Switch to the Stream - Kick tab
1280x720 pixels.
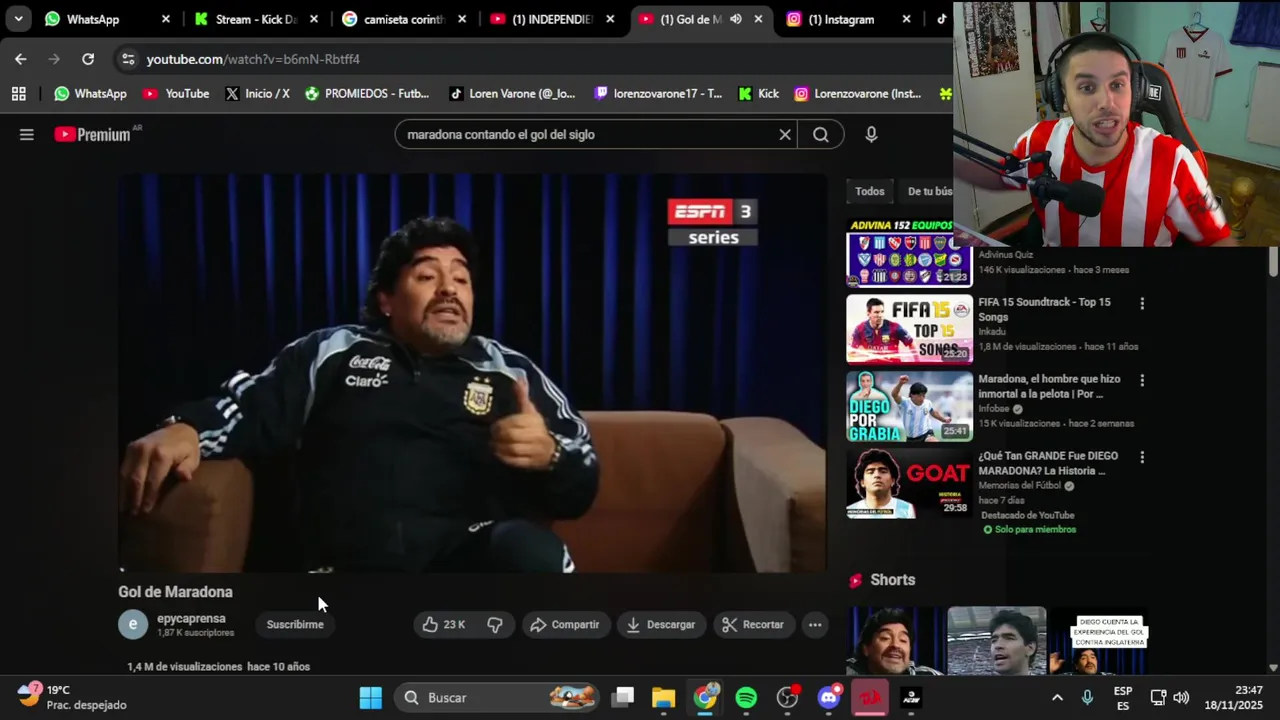tap(256, 19)
